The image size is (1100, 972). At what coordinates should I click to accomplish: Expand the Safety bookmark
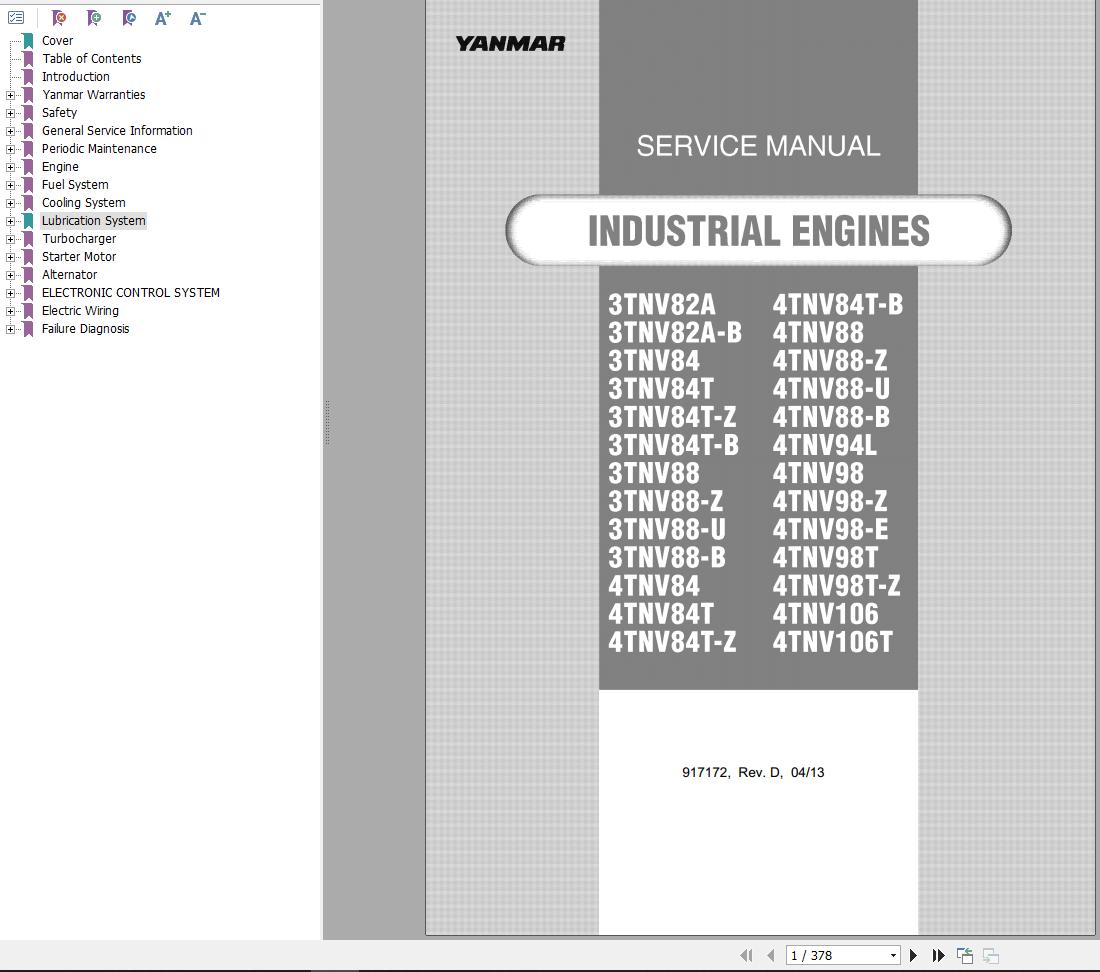point(10,113)
